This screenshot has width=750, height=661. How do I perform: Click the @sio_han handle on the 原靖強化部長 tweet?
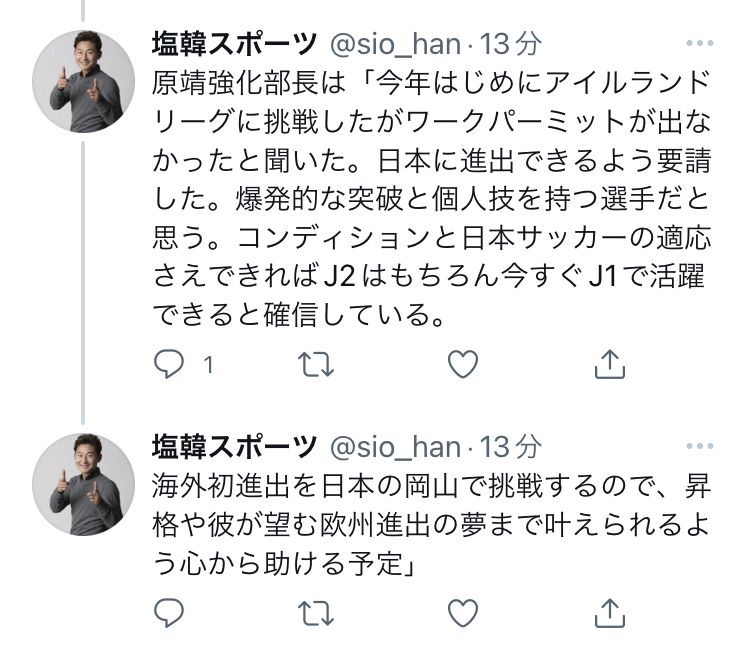tap(395, 45)
